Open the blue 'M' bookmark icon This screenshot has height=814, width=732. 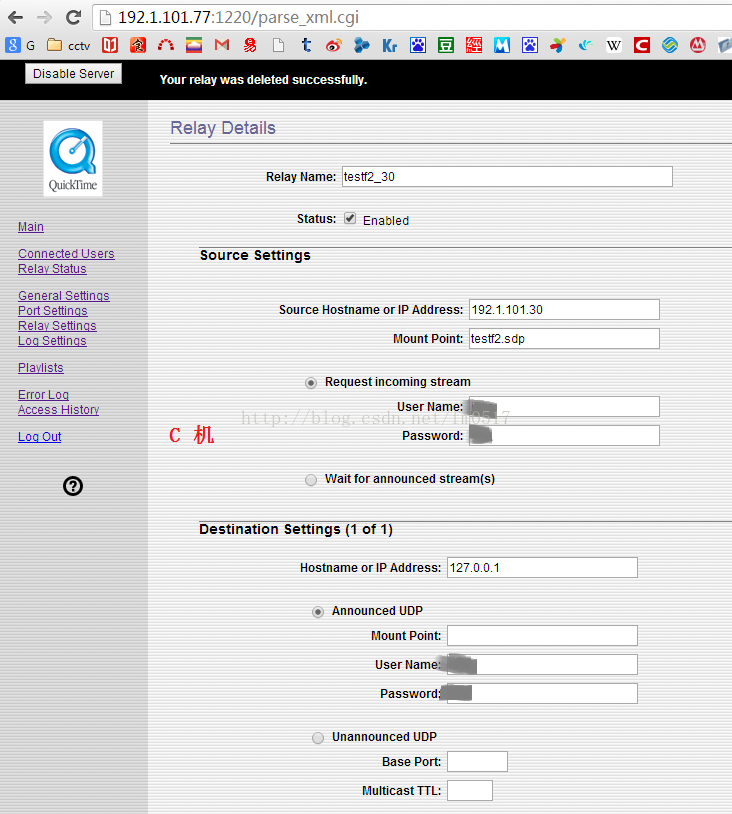pos(502,46)
